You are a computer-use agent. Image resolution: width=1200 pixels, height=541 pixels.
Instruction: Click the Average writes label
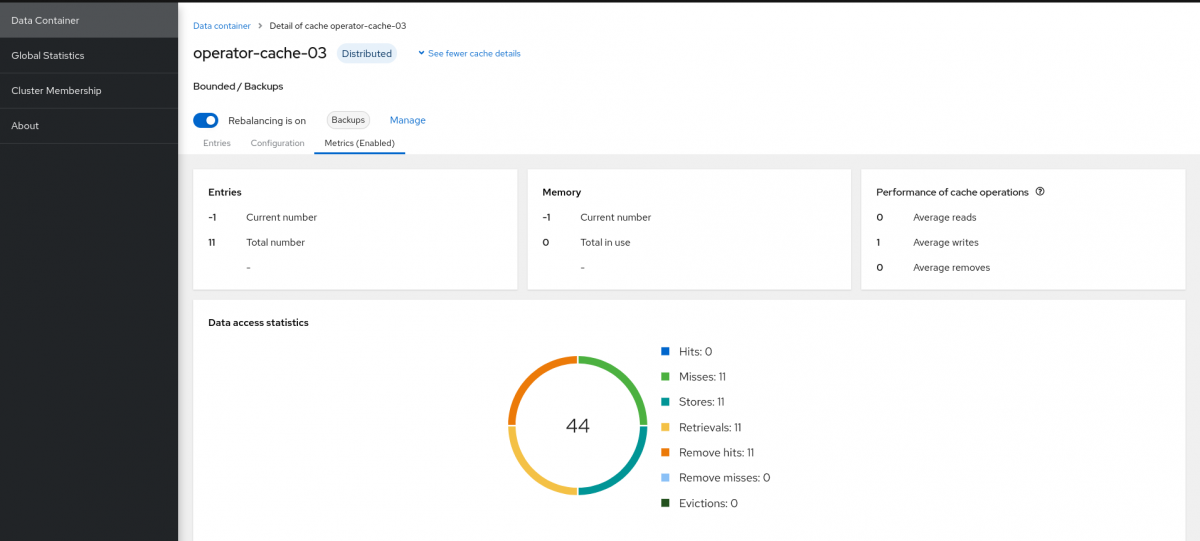(946, 242)
